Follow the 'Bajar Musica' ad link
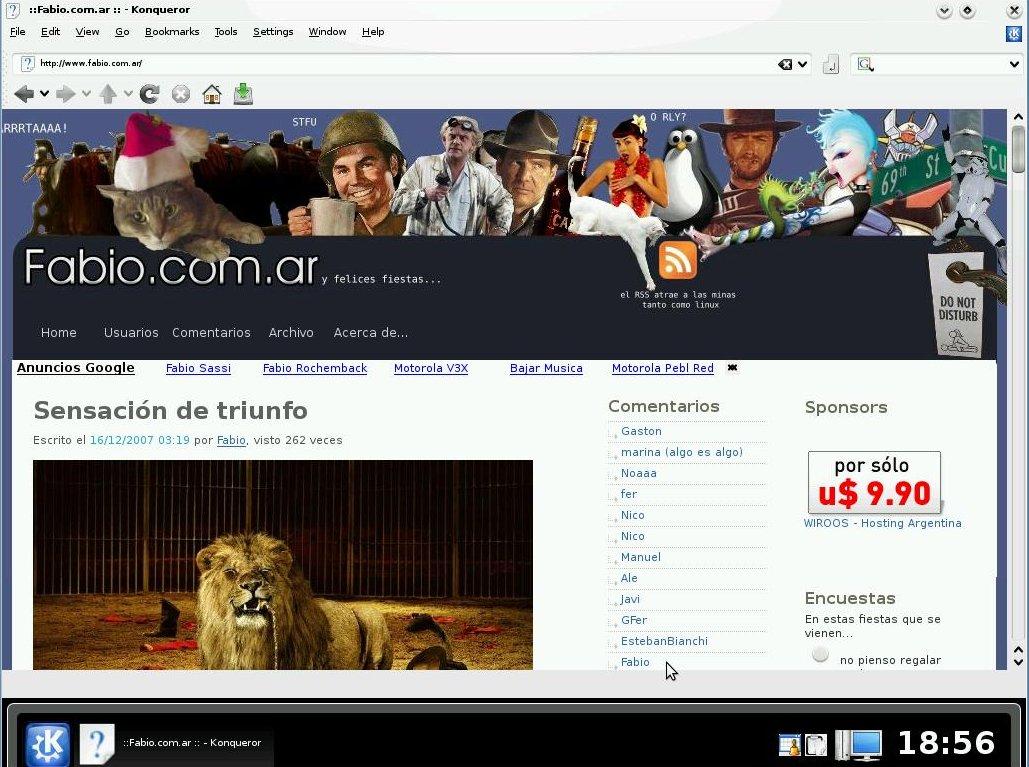The image size is (1029, 767). tap(546, 368)
